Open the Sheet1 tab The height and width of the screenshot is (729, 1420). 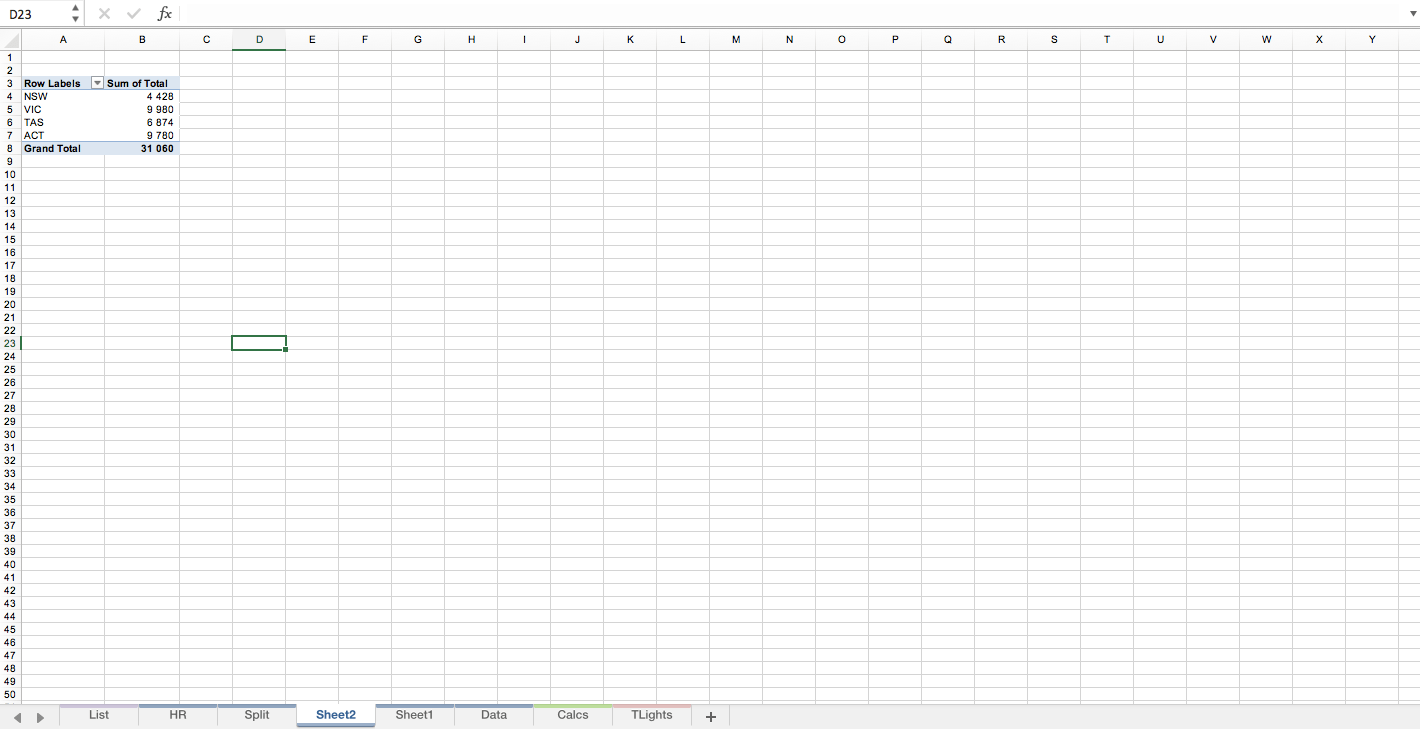click(414, 715)
